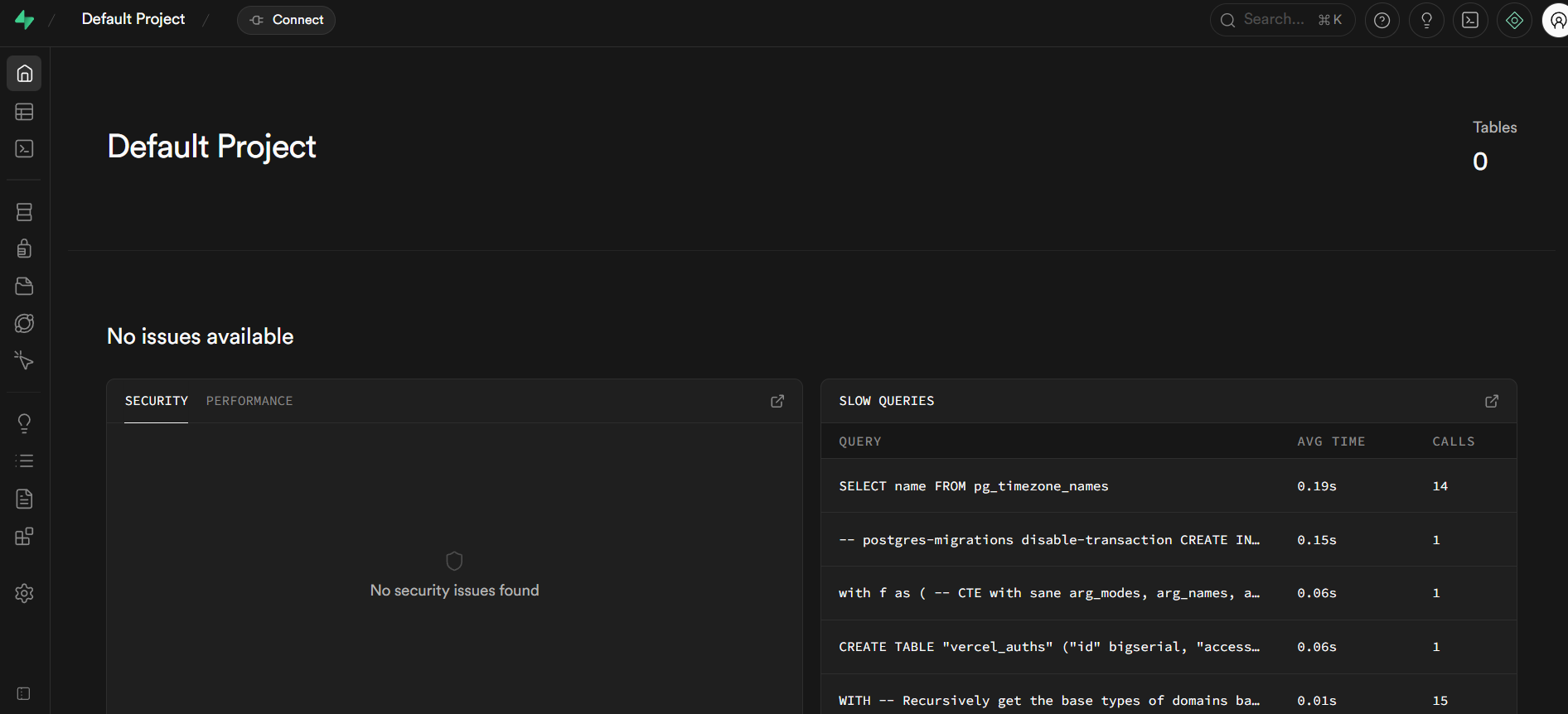The height and width of the screenshot is (714, 1568).
Task: Open Project Overview home icon in sidebar
Action: [25, 74]
